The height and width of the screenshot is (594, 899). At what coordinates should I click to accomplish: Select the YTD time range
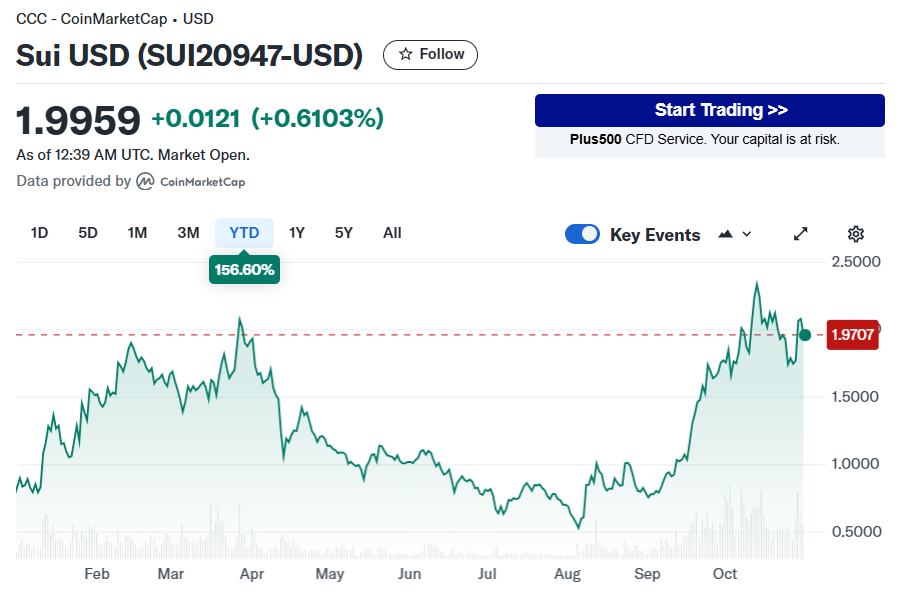click(x=244, y=233)
